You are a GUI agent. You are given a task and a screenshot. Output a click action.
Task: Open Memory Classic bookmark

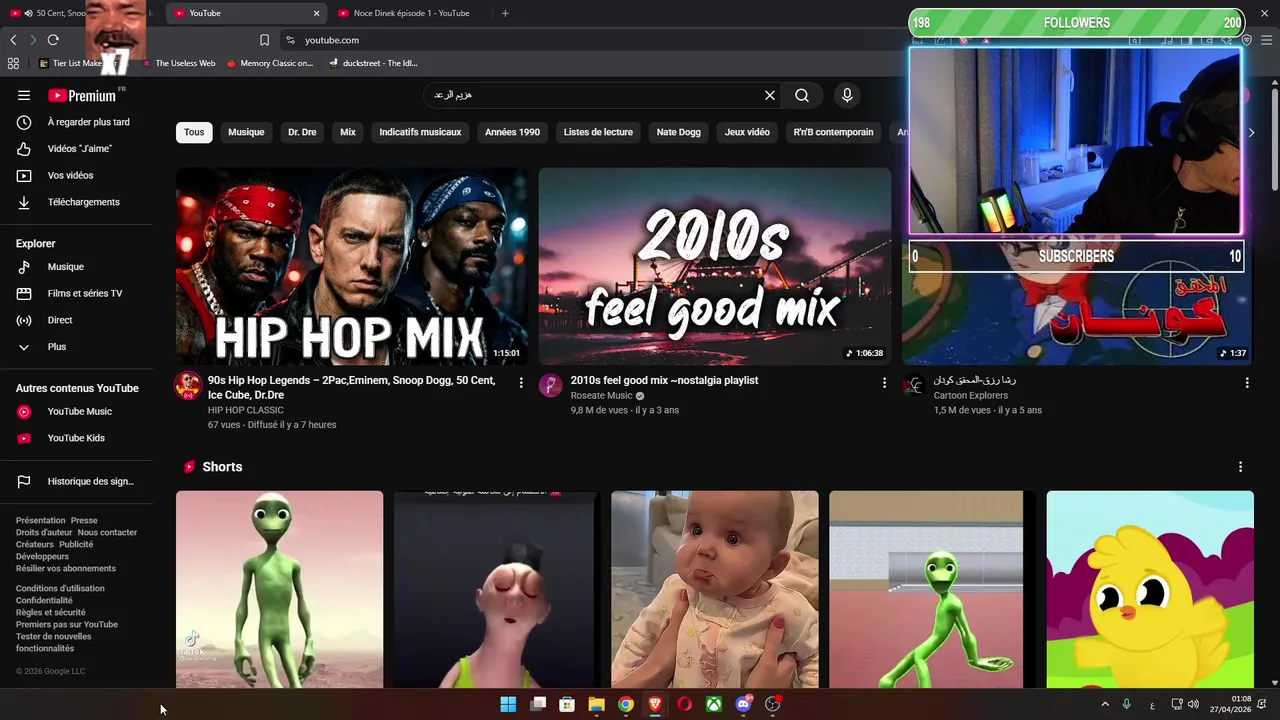[x=269, y=63]
